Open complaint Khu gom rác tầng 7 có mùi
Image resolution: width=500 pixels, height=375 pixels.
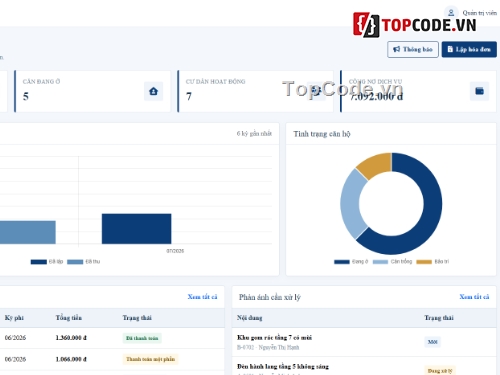point(274,337)
